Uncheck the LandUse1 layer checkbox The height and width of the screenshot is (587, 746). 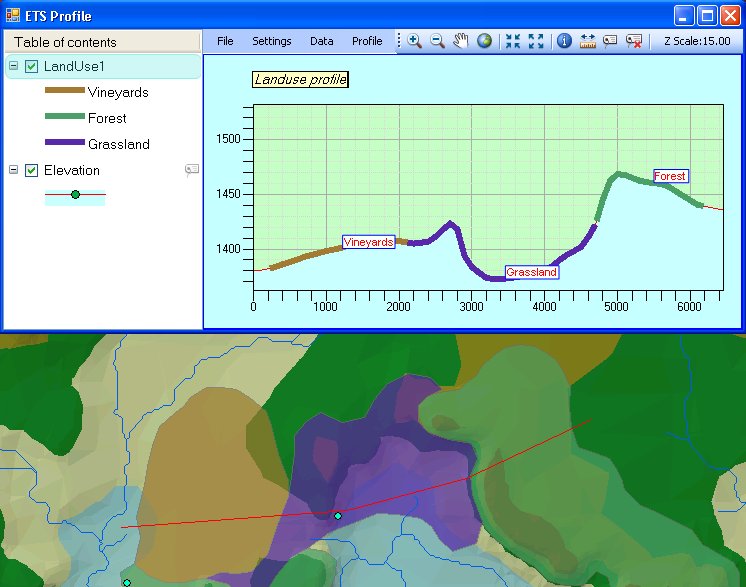tap(32, 66)
